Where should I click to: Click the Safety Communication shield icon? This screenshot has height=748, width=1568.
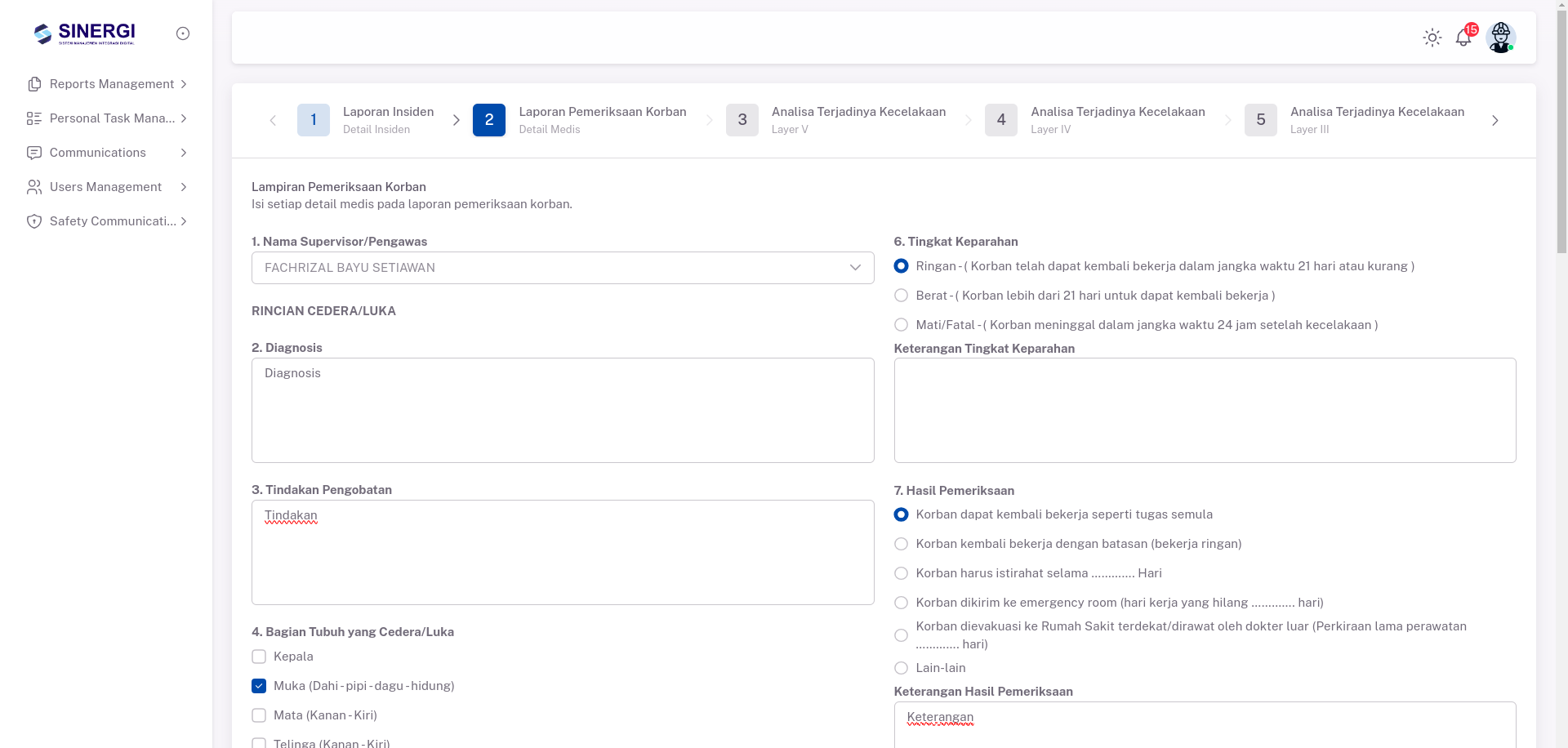tap(34, 221)
